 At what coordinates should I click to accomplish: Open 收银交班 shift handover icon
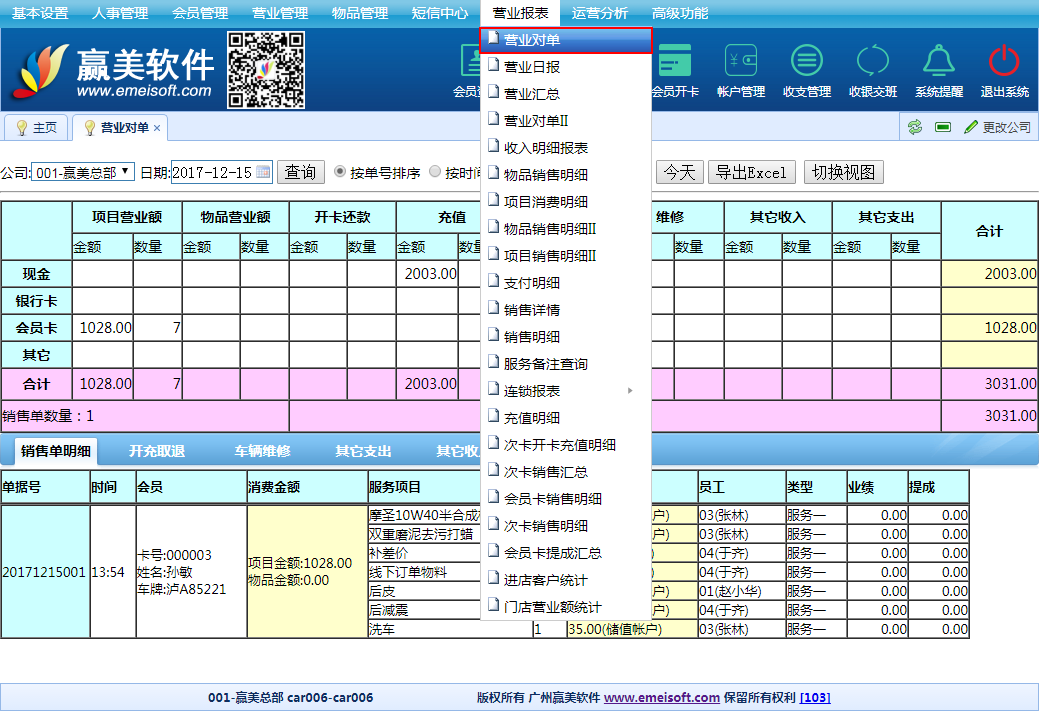[872, 62]
